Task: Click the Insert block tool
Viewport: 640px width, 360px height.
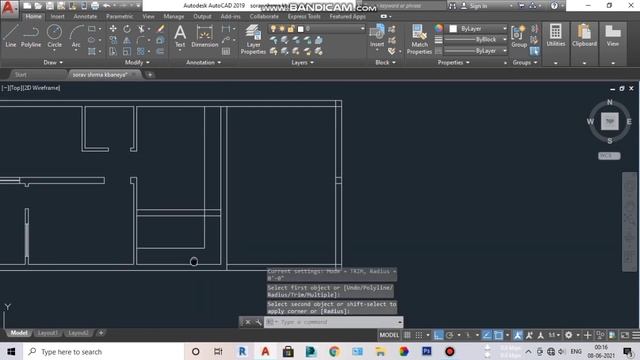Action: click(x=377, y=36)
